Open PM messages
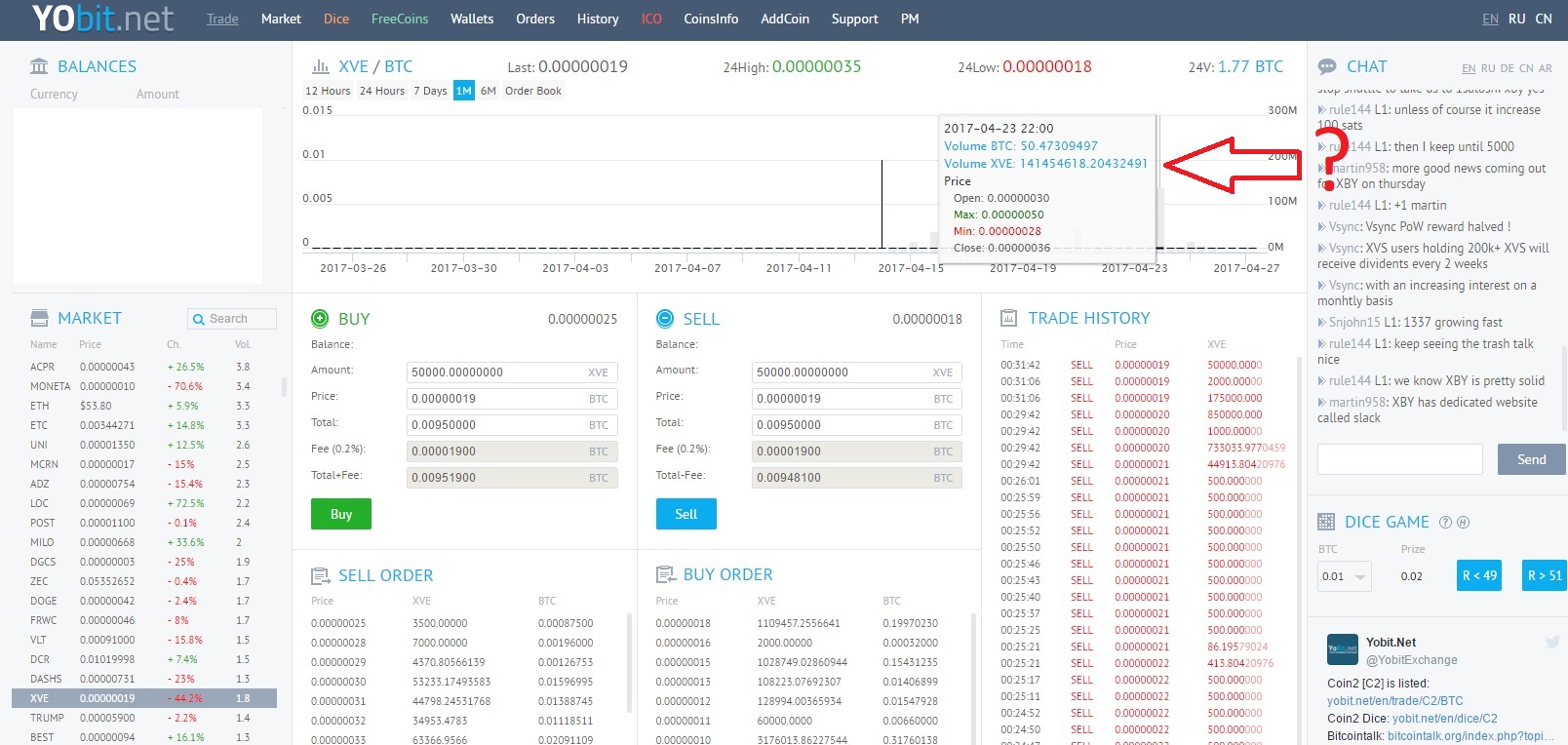The image size is (1568, 745). coord(910,19)
